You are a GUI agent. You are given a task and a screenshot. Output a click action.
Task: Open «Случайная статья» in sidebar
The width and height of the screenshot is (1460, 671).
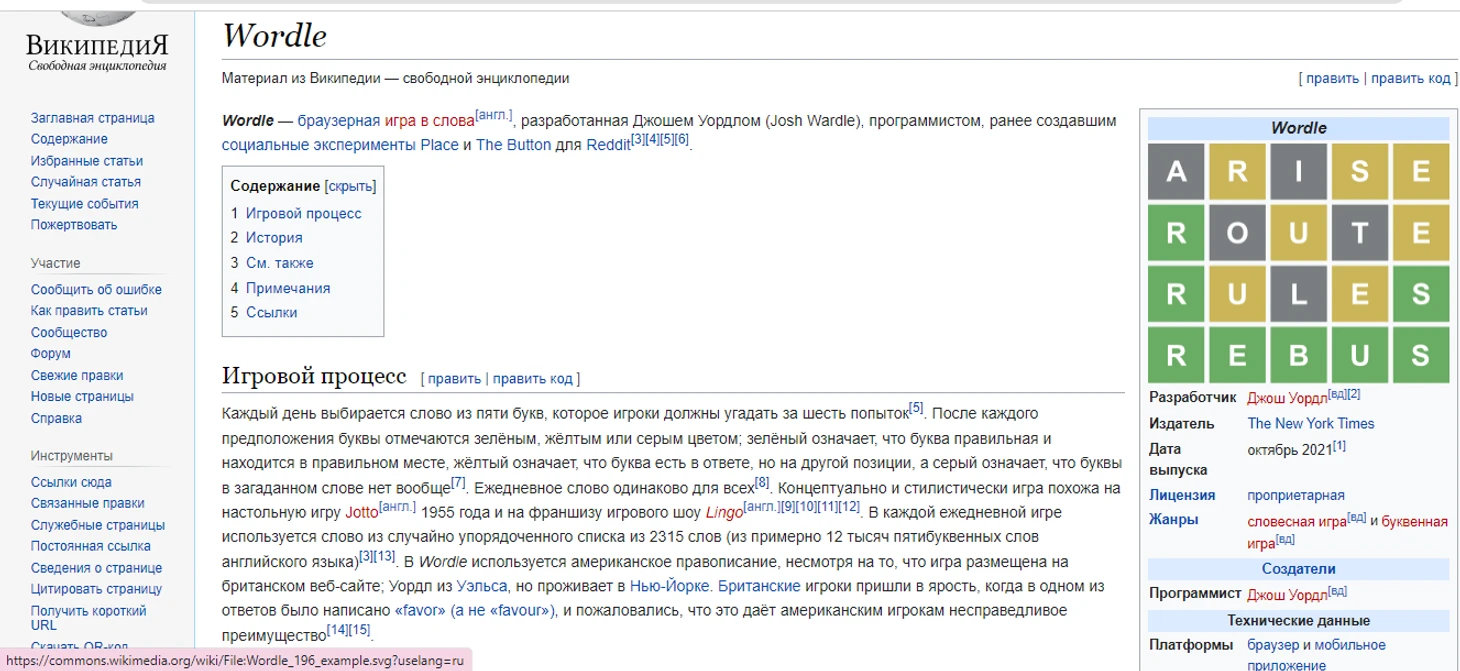(86, 182)
